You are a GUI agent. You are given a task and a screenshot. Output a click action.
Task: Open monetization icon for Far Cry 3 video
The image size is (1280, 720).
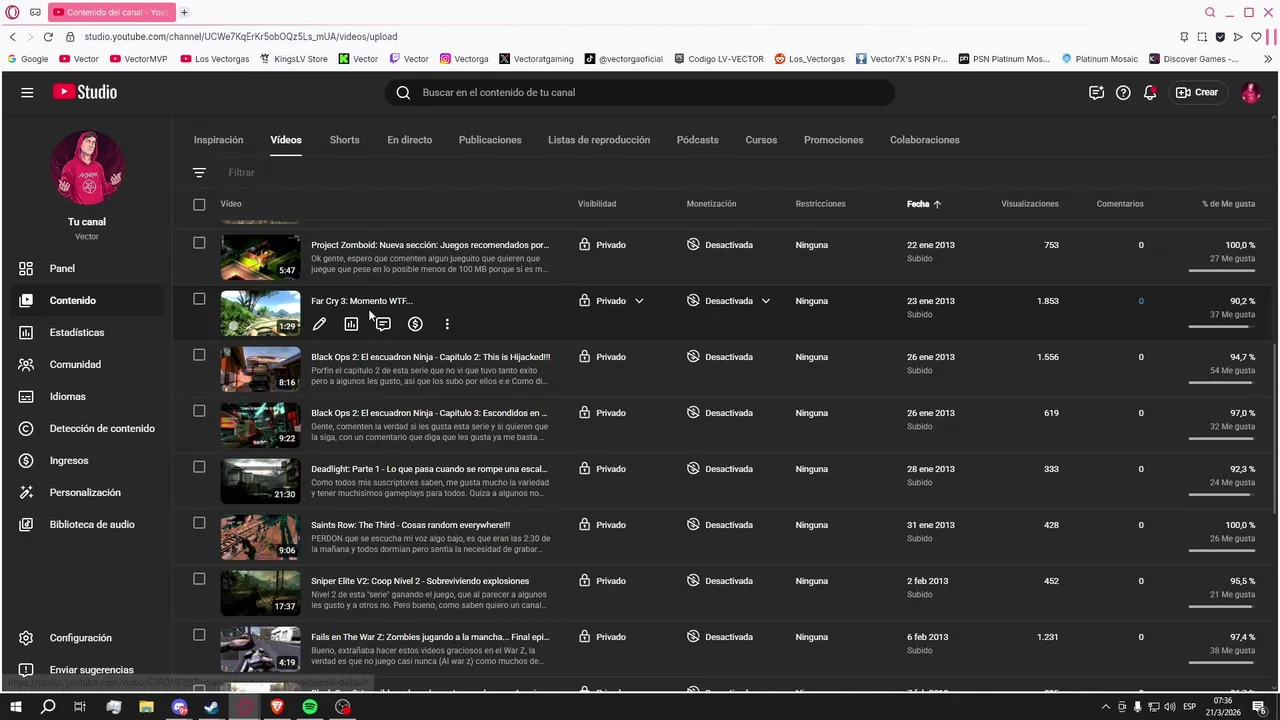(415, 324)
